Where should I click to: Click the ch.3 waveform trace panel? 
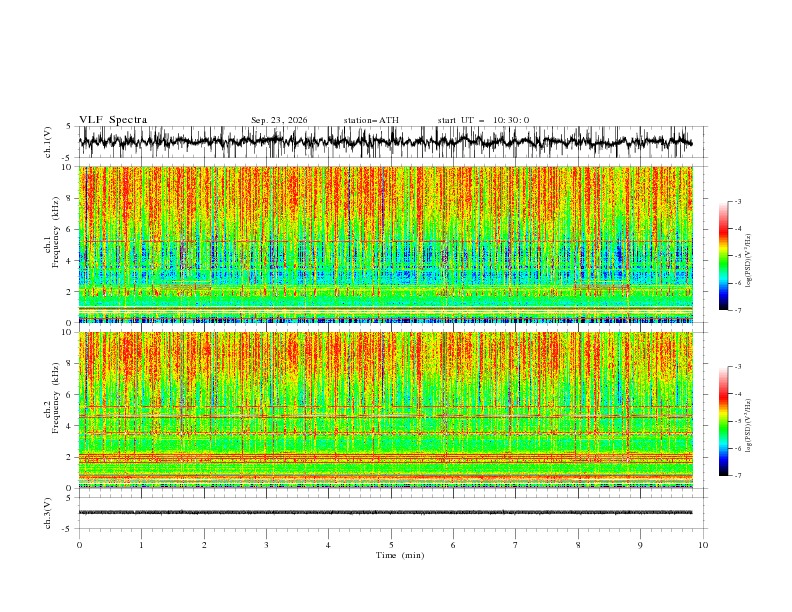393,513
